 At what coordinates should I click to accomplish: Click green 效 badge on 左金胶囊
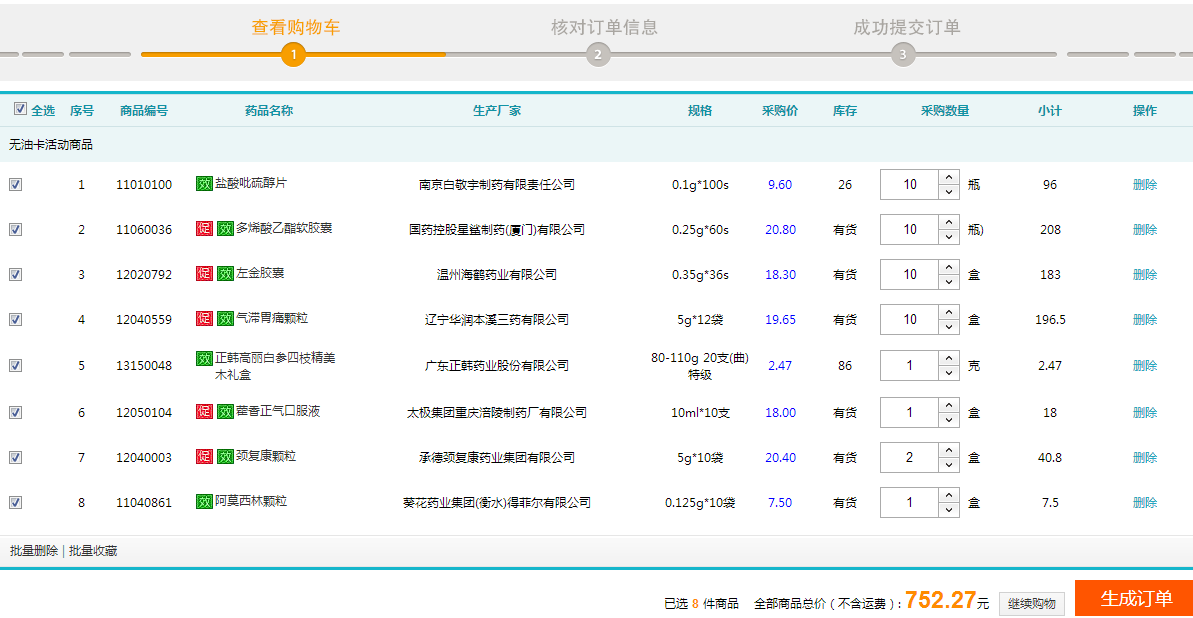pos(224,273)
